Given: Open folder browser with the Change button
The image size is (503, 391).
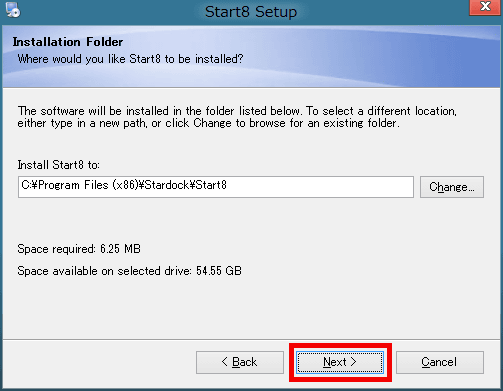Looking at the screenshot, I should coord(452,187).
